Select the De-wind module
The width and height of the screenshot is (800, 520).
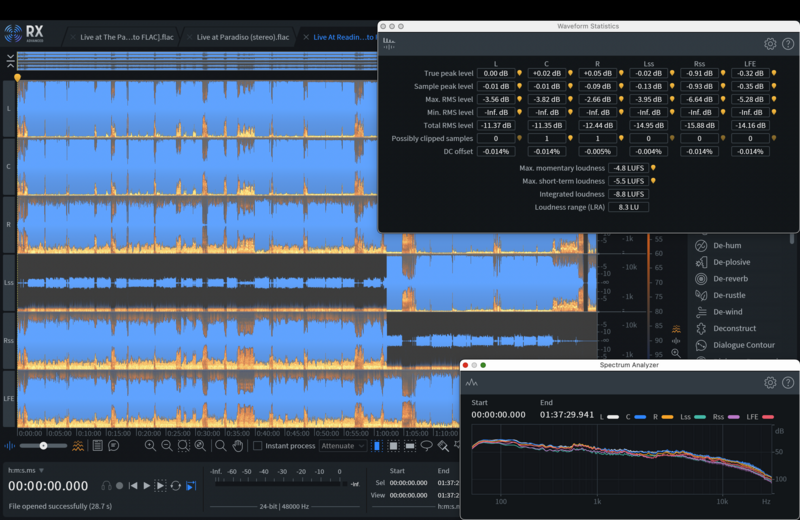pos(728,312)
